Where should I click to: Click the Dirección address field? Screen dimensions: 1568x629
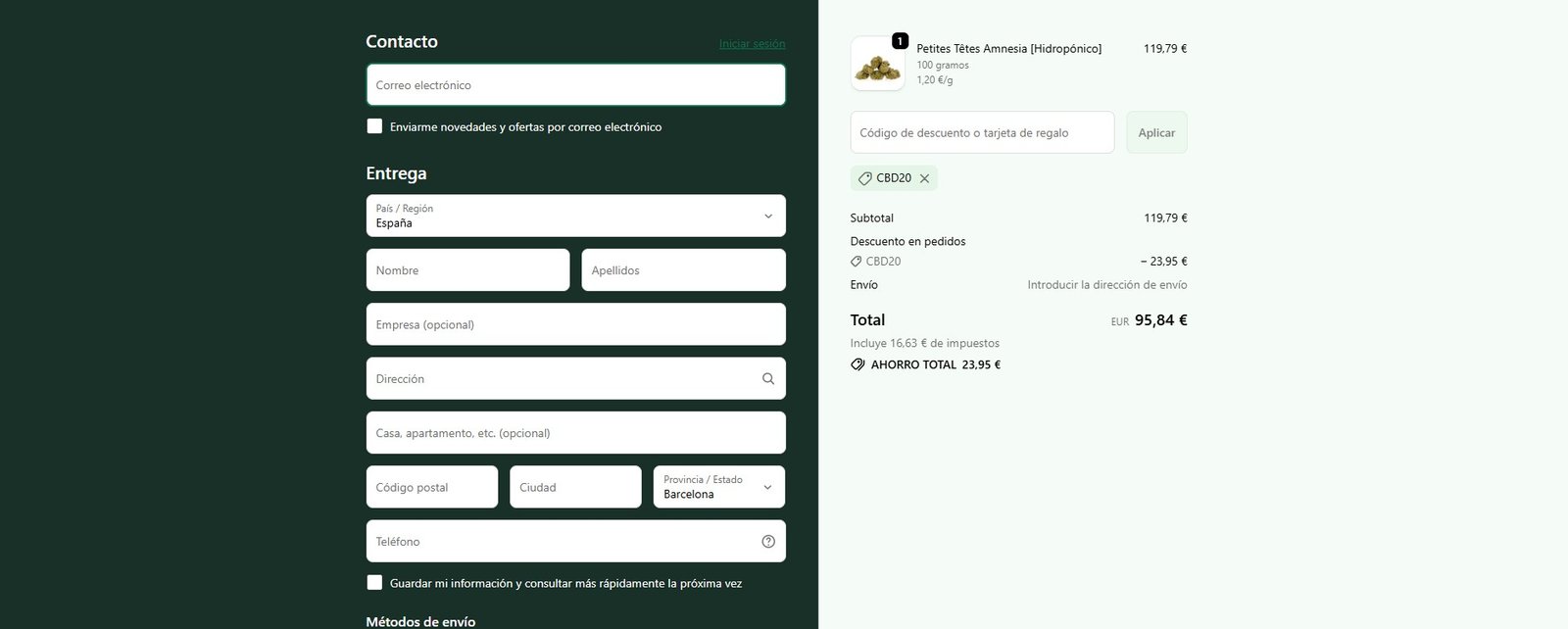point(576,379)
